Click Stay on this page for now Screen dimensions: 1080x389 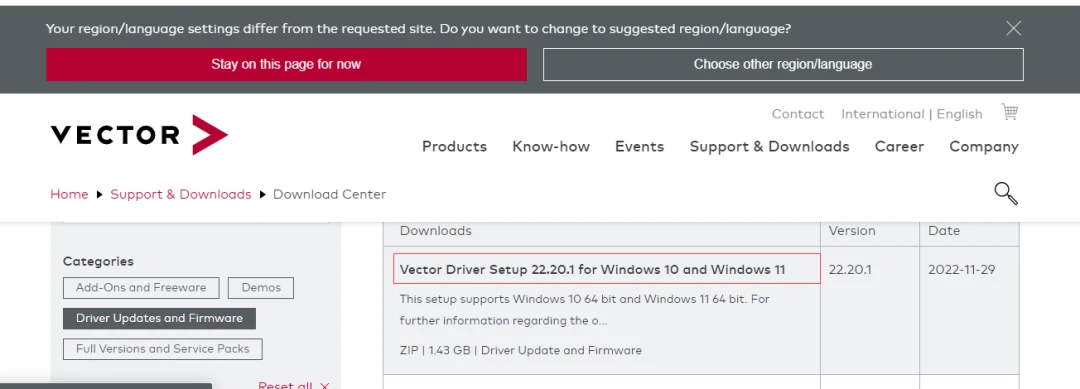click(286, 64)
